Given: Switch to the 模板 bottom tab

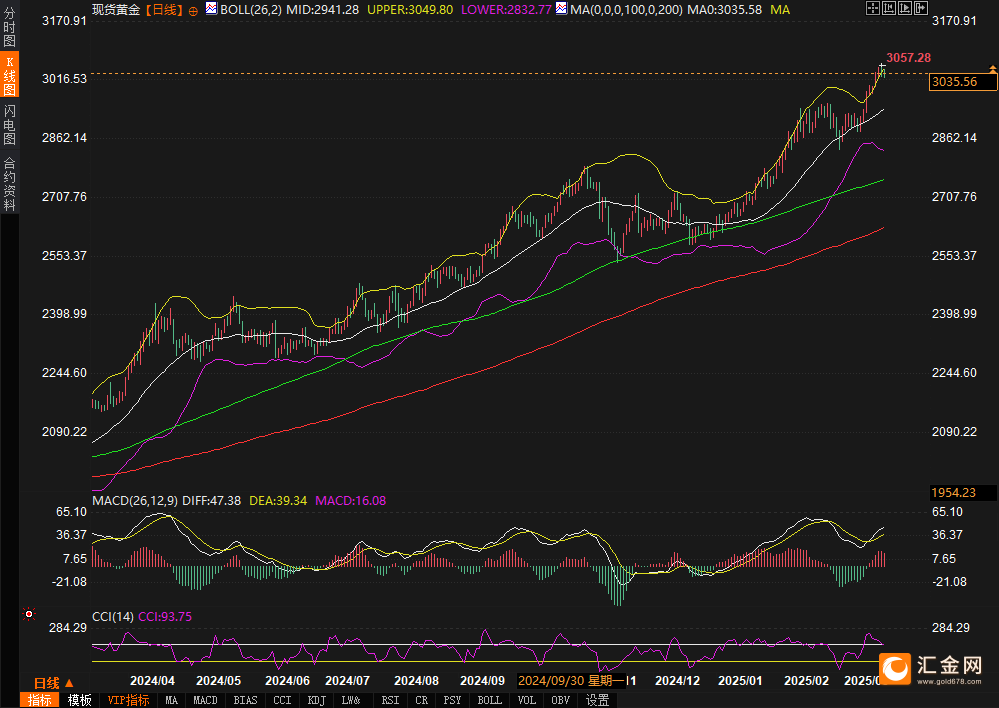Looking at the screenshot, I should point(80,700).
